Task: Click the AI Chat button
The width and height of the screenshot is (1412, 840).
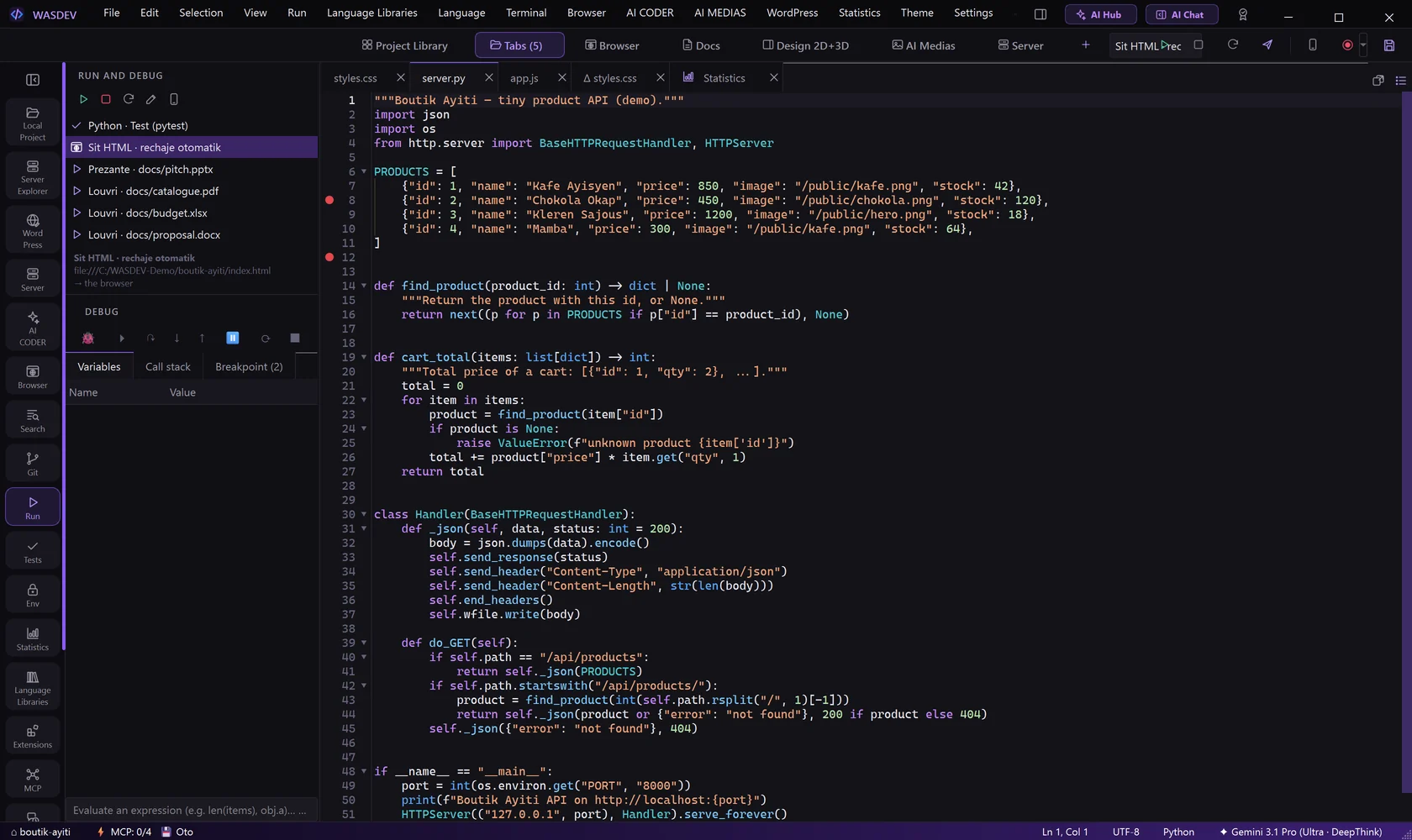Action: [x=1181, y=14]
